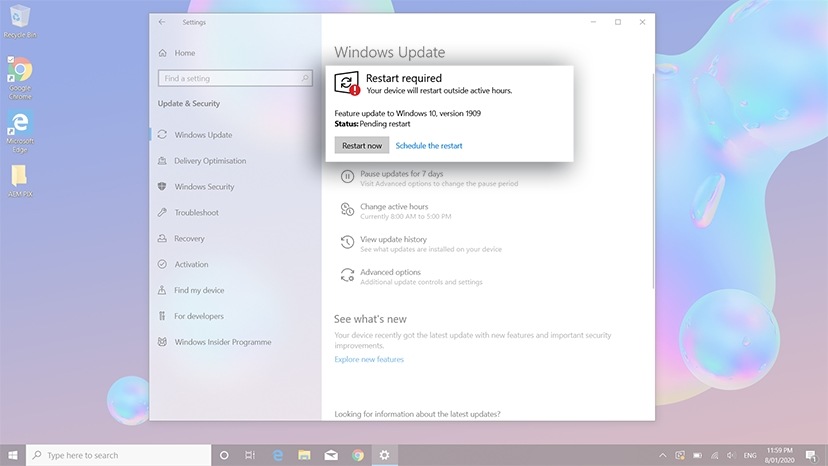Click the Find my device icon
The width and height of the screenshot is (828, 466).
tap(162, 290)
